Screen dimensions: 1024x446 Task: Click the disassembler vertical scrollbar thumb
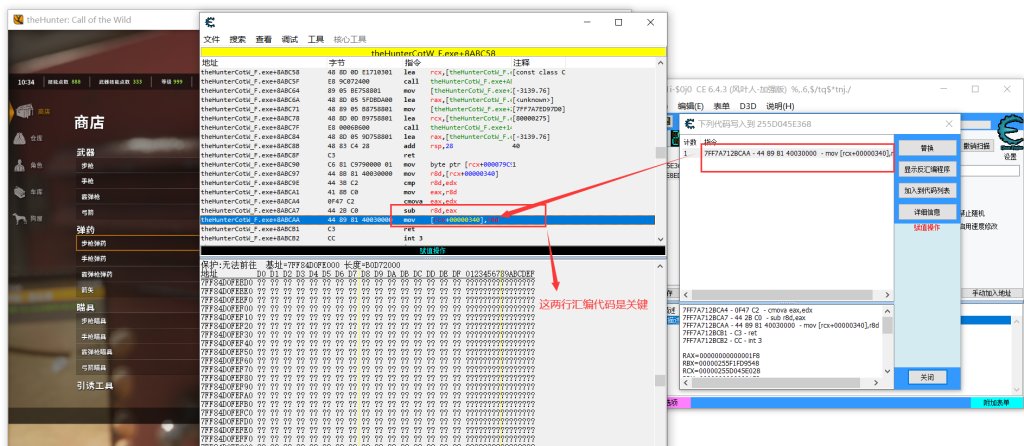coord(660,153)
